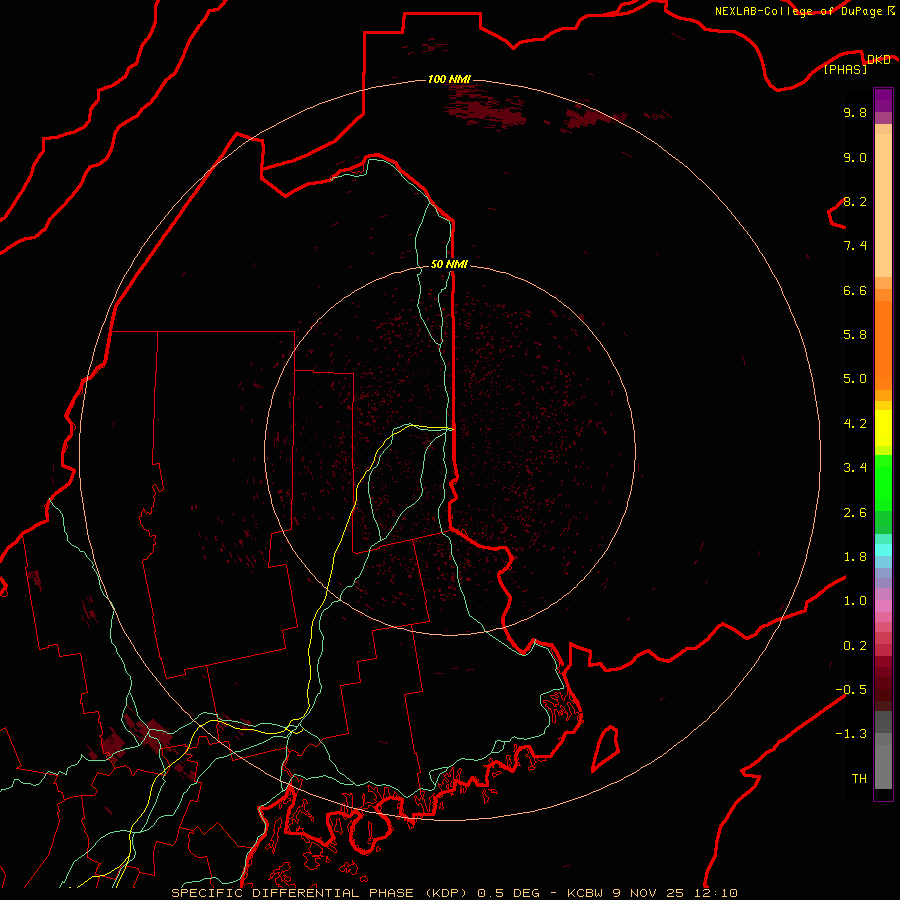The height and width of the screenshot is (900, 900).
Task: Click the 1.0 scale value
Action: coord(855,601)
